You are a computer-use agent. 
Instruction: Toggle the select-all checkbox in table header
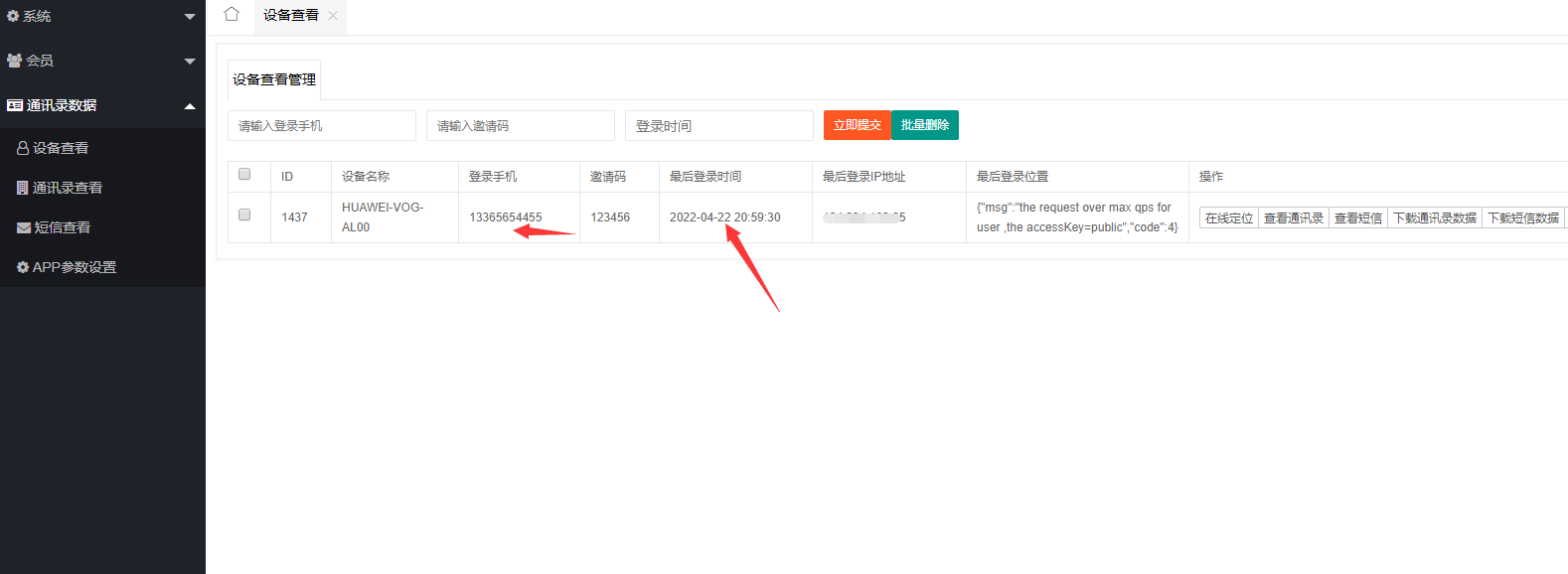pos(244,175)
